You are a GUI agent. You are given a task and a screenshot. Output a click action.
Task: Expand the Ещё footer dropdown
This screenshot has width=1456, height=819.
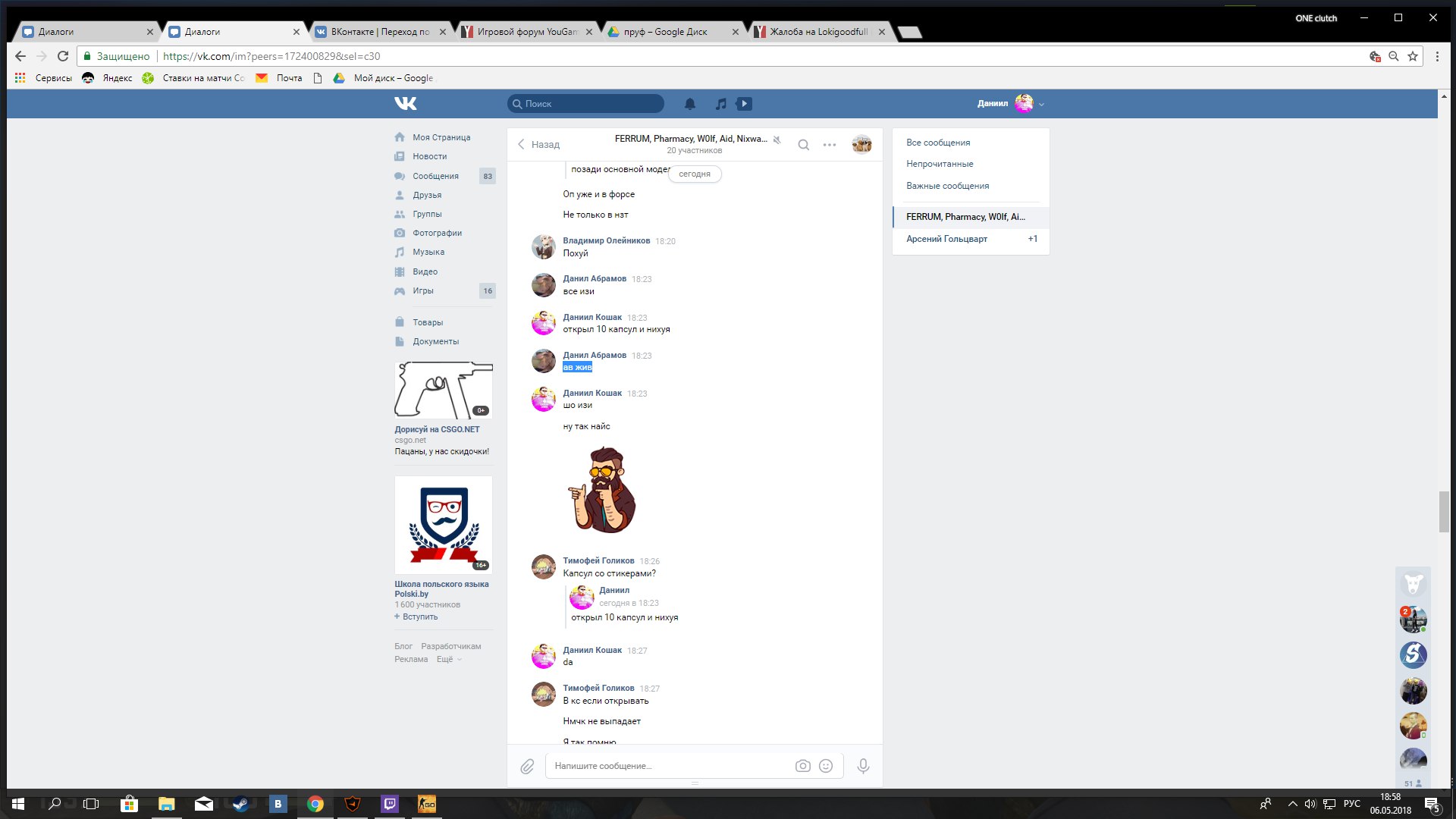pyautogui.click(x=448, y=660)
